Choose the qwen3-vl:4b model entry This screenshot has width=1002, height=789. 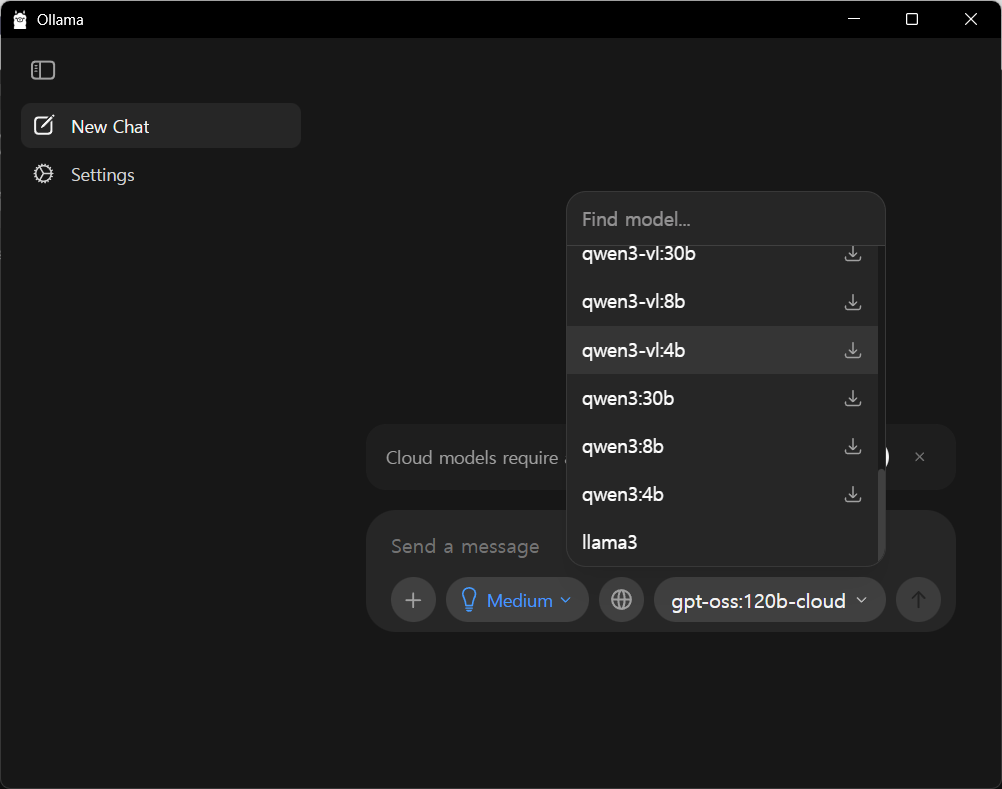click(x=722, y=350)
